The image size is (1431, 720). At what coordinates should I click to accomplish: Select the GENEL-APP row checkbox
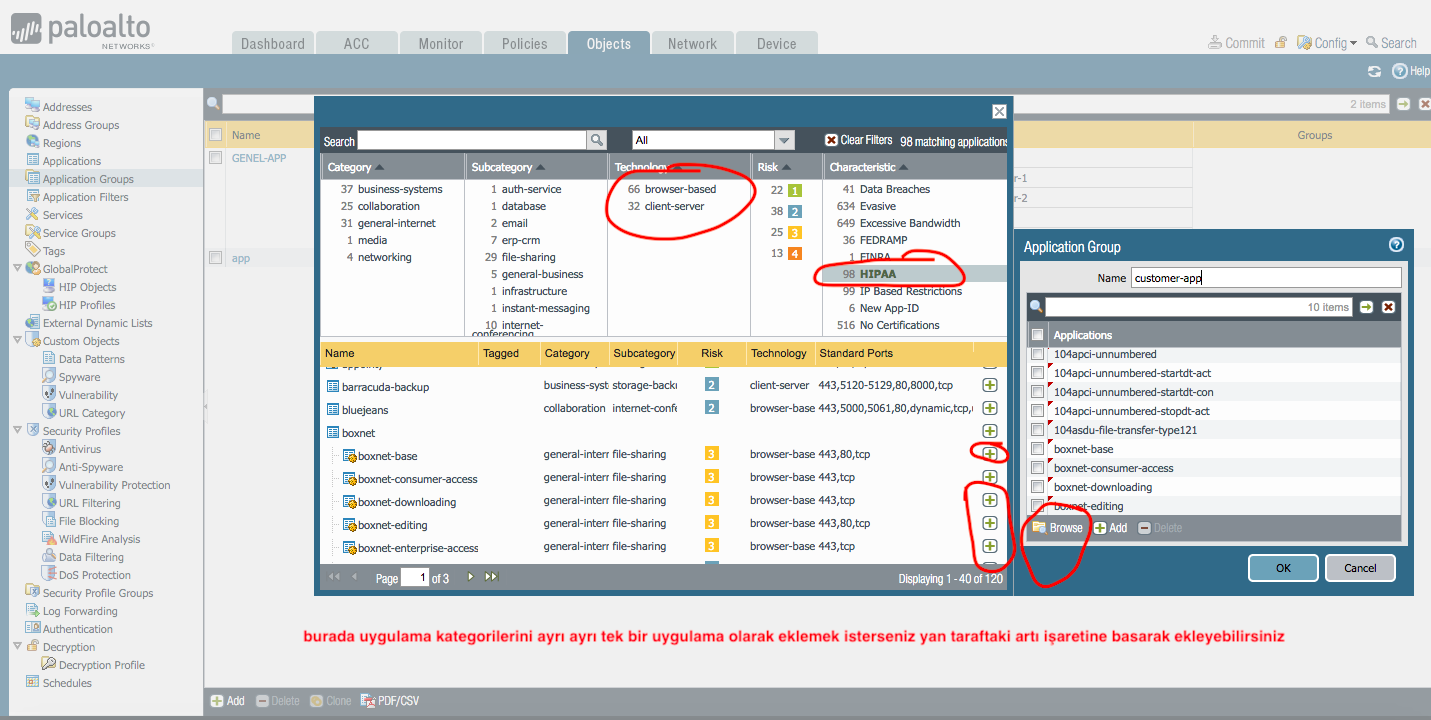point(215,158)
